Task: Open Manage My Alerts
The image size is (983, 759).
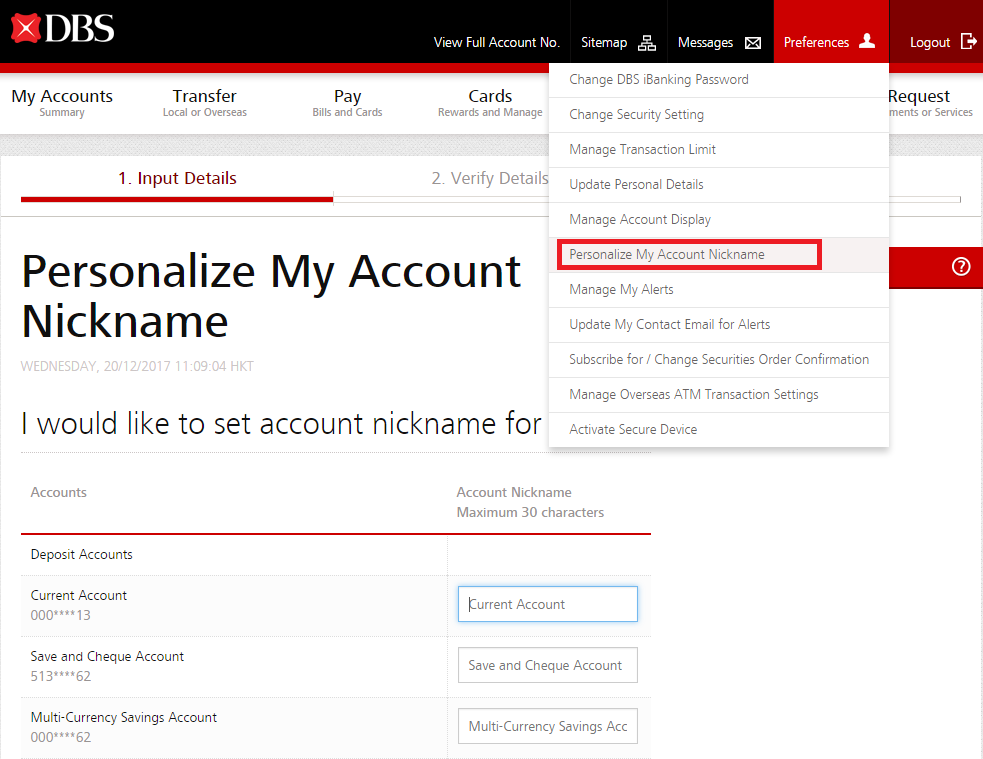Action: [x=621, y=289]
